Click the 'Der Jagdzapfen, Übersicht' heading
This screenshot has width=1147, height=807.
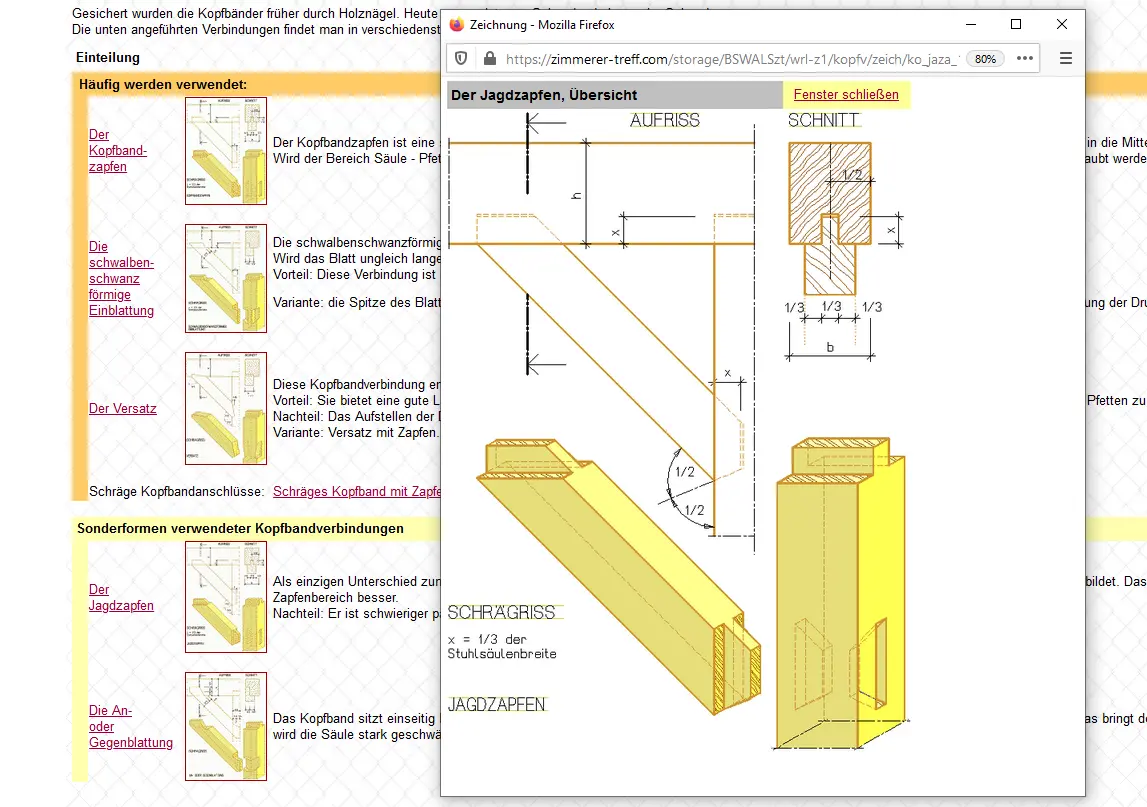coord(544,95)
